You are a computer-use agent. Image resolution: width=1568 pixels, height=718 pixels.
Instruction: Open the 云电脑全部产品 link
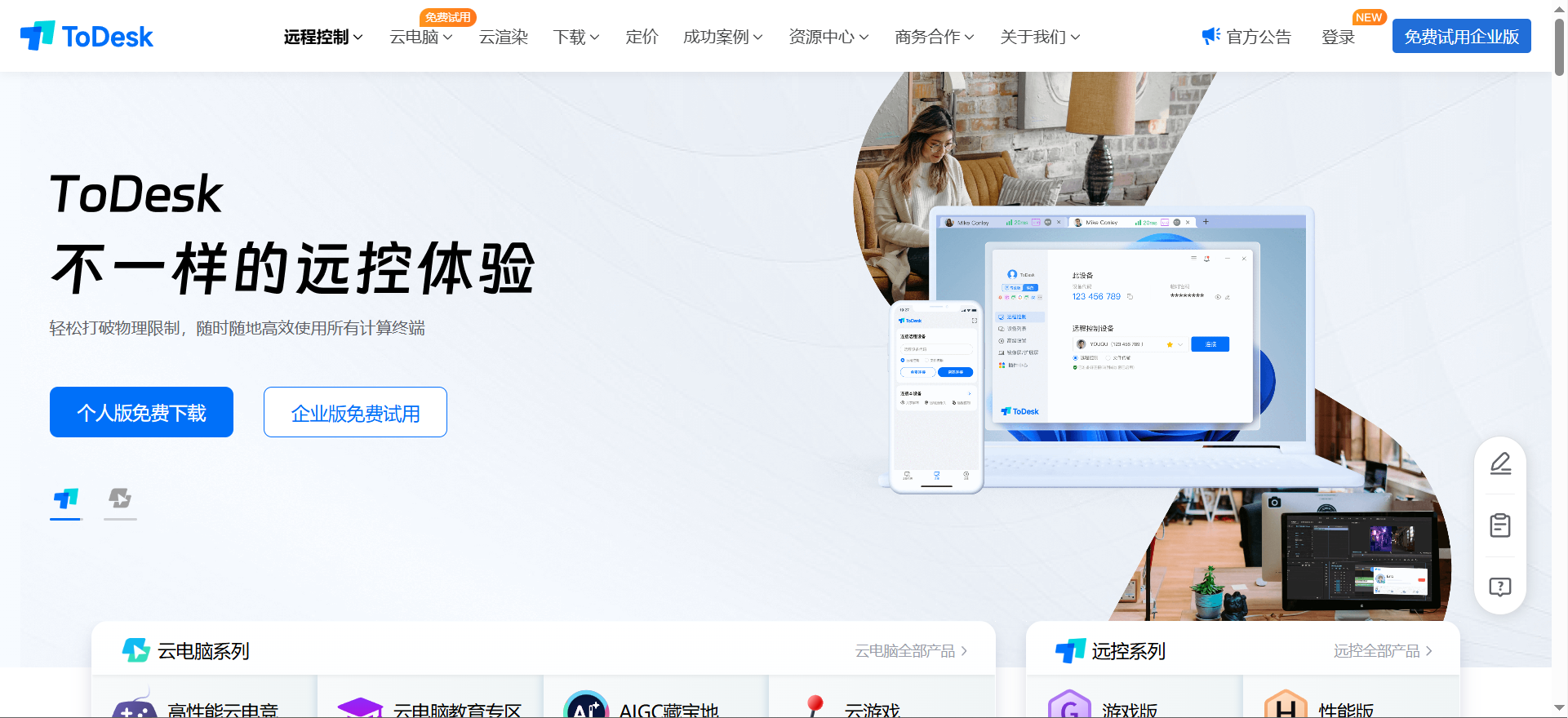[x=911, y=651]
